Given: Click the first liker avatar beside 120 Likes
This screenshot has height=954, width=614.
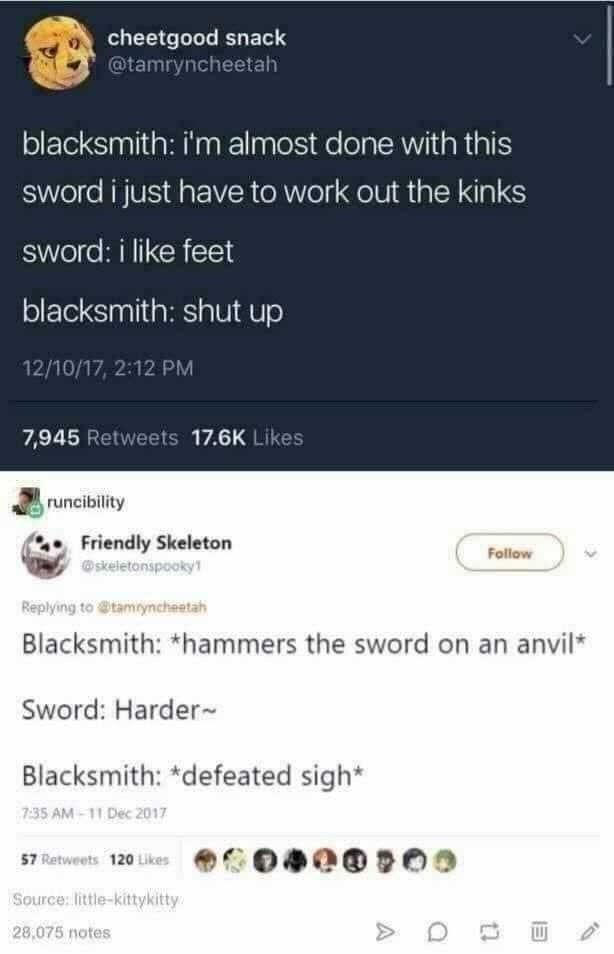Looking at the screenshot, I should tap(205, 861).
